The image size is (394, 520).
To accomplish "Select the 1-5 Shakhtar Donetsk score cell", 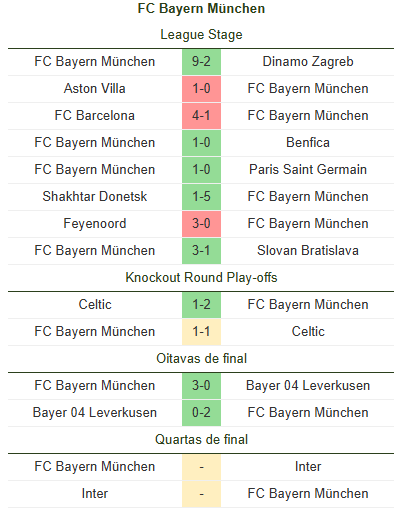I will tap(201, 197).
